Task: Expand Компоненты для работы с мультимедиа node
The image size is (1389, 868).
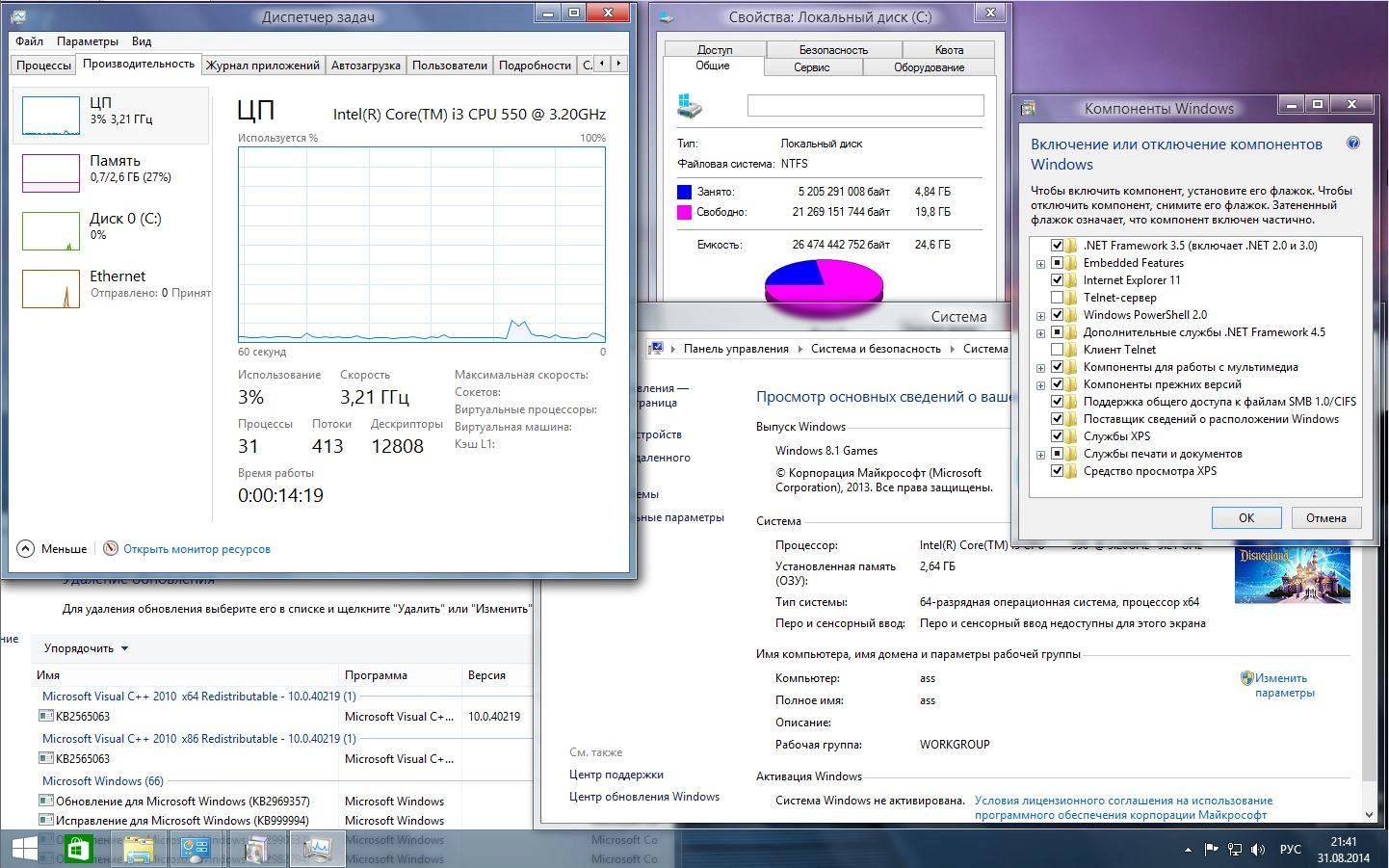Action: [x=1040, y=368]
